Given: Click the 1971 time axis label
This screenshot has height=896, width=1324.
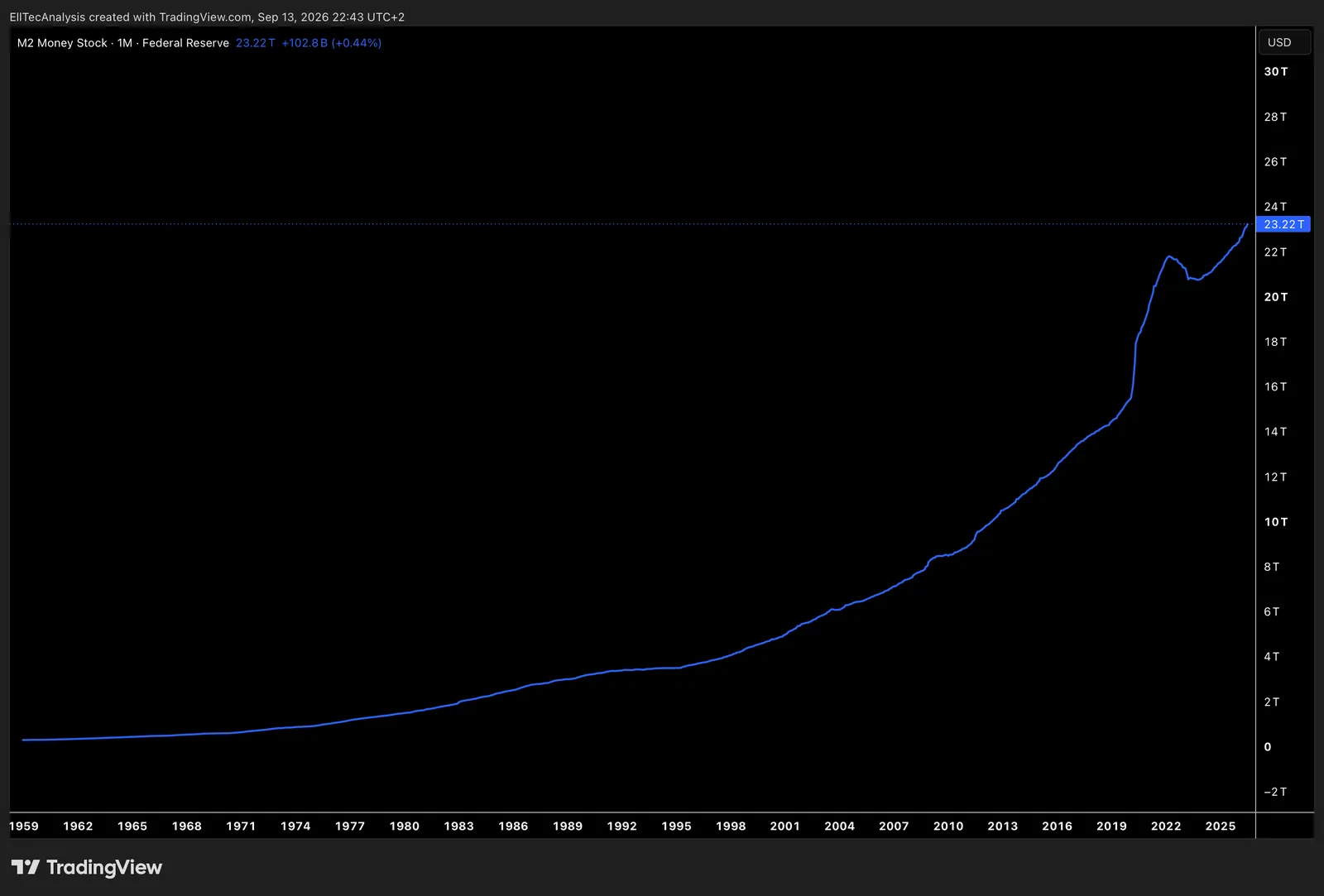Looking at the screenshot, I should (241, 826).
